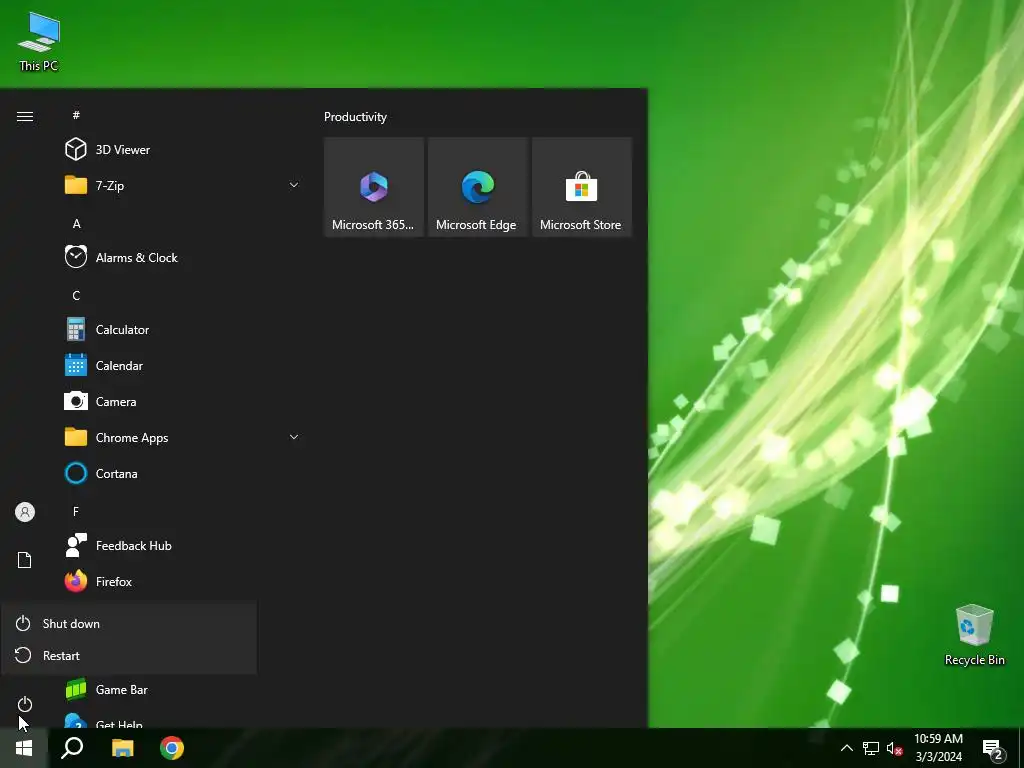
Task: Click the Chrome Apps folder icon
Action: (x=76, y=438)
